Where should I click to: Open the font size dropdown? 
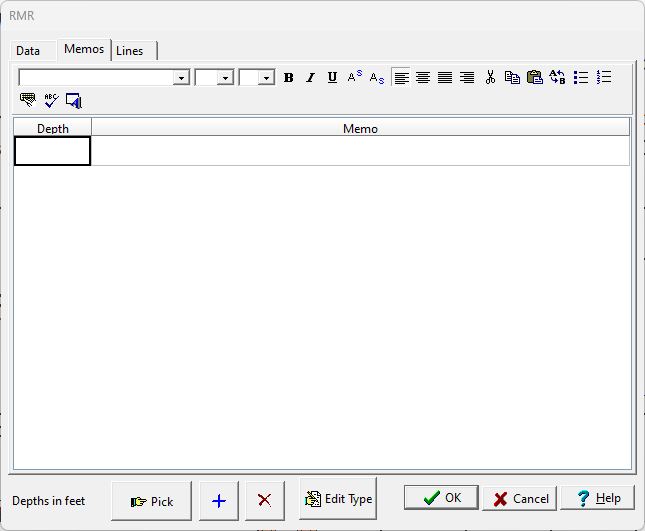click(225, 78)
